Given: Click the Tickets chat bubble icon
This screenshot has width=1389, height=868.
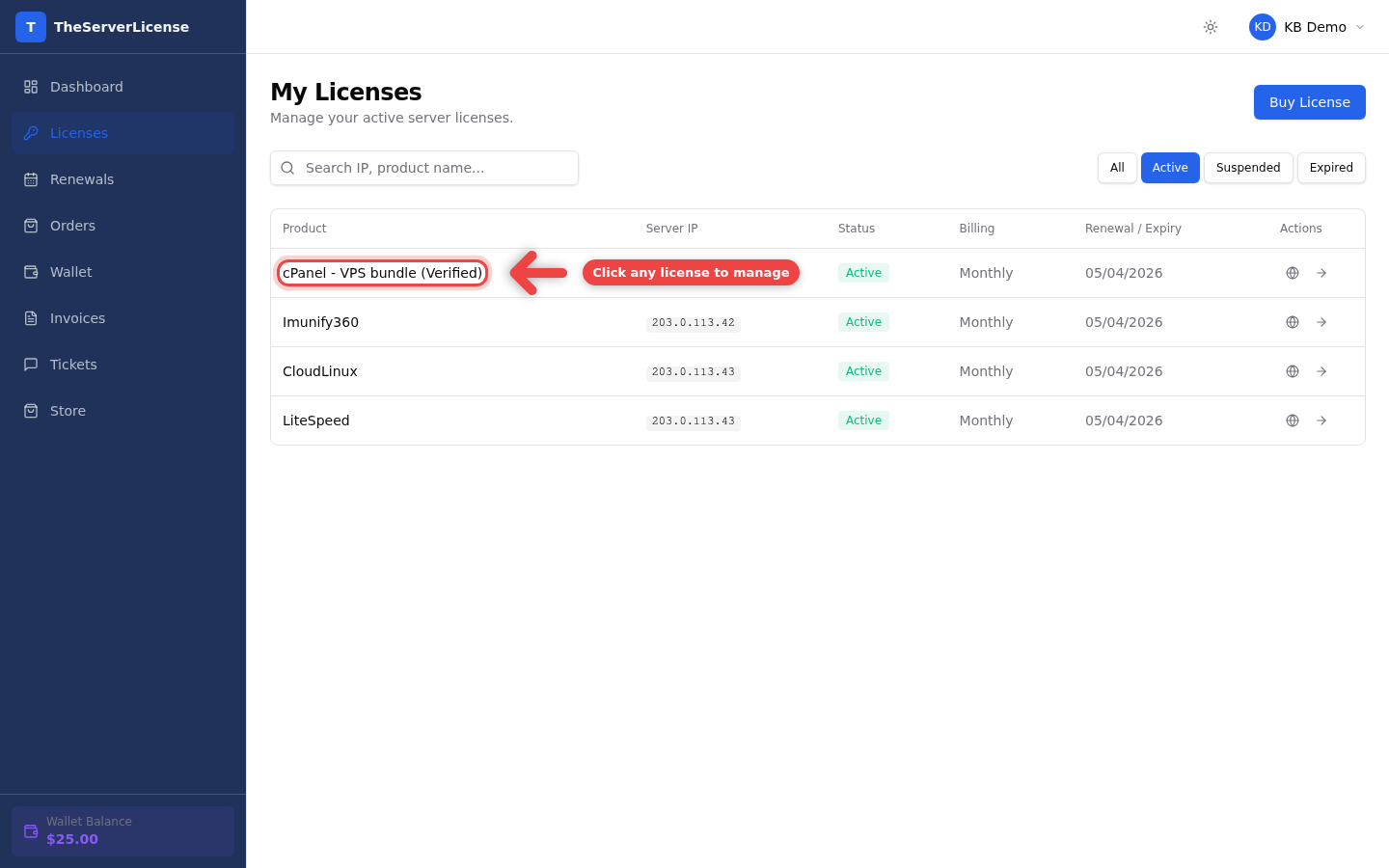Looking at the screenshot, I should (31, 365).
